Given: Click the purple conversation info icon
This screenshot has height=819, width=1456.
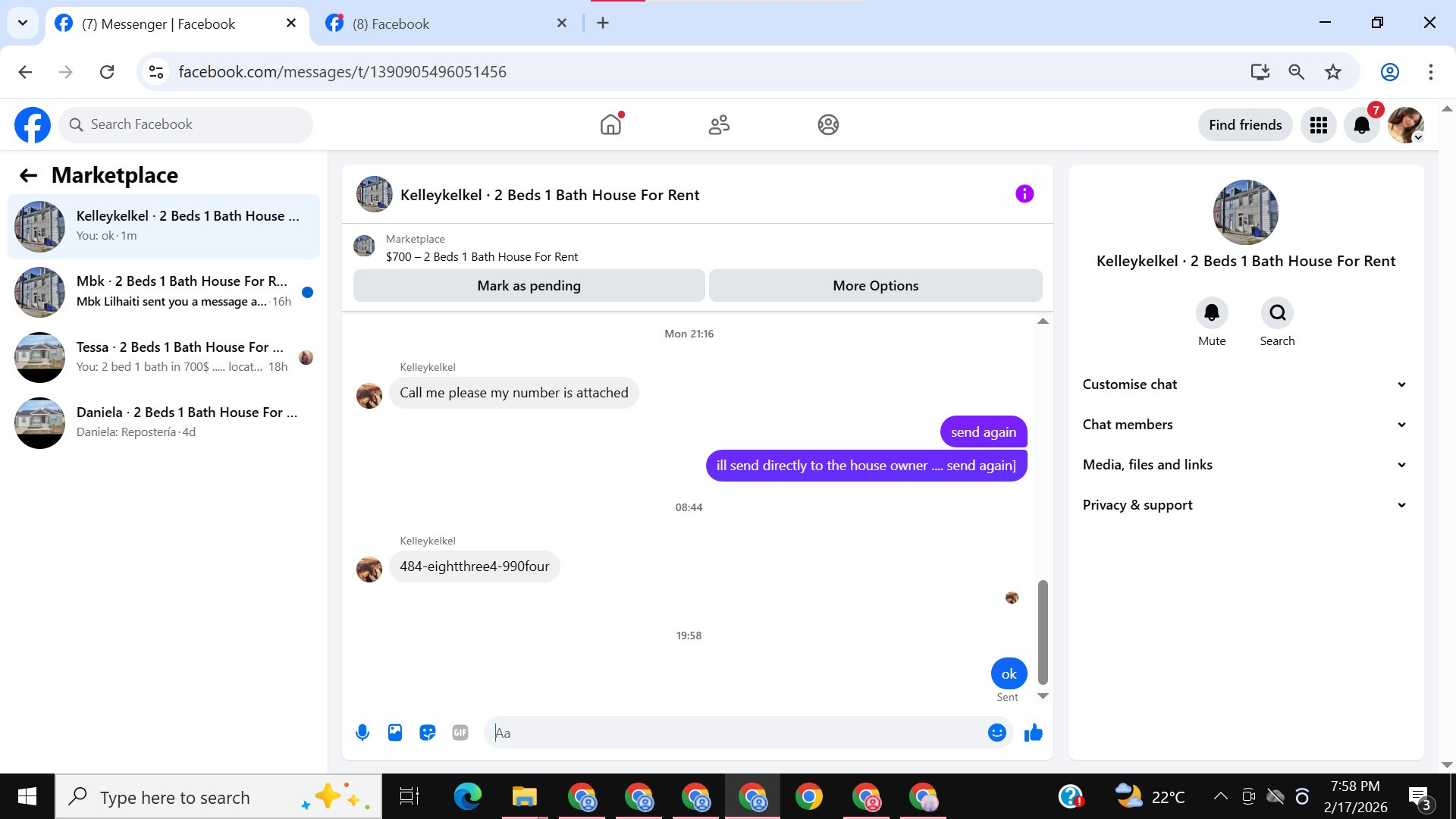Looking at the screenshot, I should tap(1024, 194).
